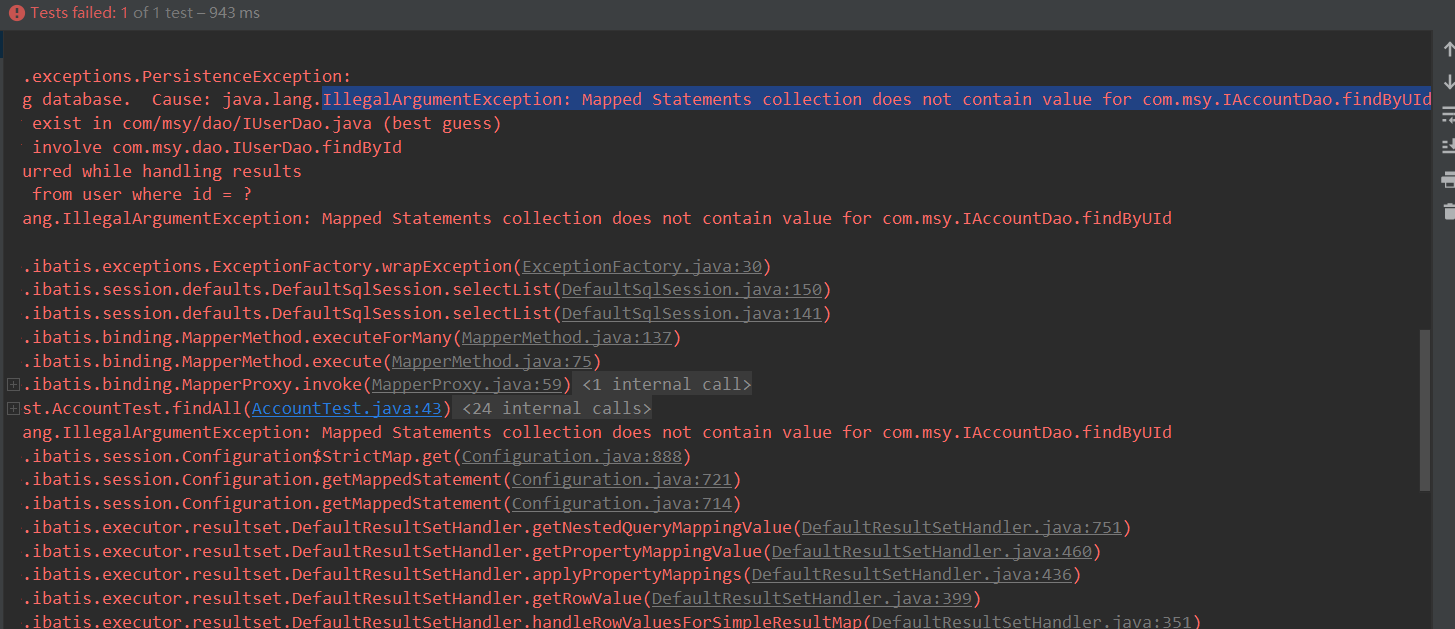Open the Configuration.java:714 link
The height and width of the screenshot is (629, 1455).
tap(622, 504)
